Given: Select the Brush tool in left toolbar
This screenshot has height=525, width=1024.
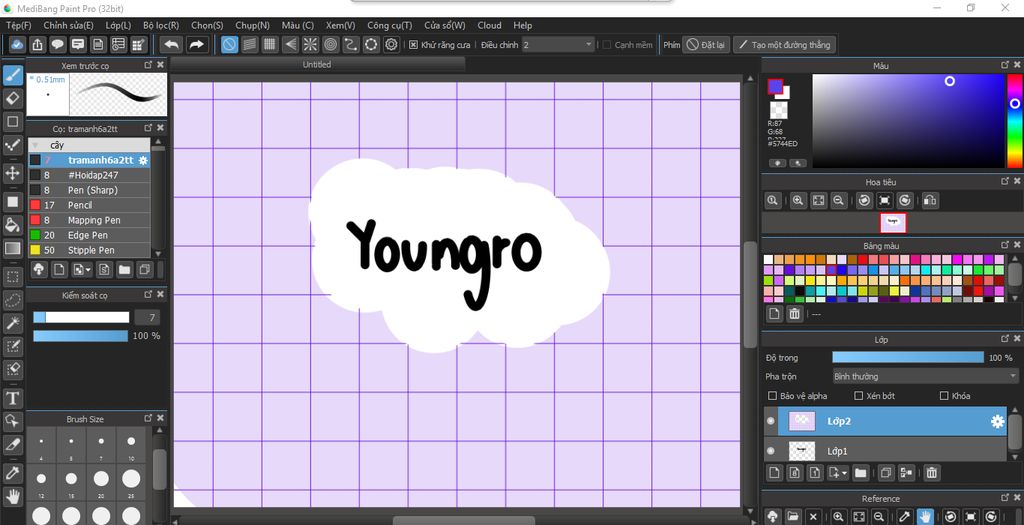Looking at the screenshot, I should point(12,75).
